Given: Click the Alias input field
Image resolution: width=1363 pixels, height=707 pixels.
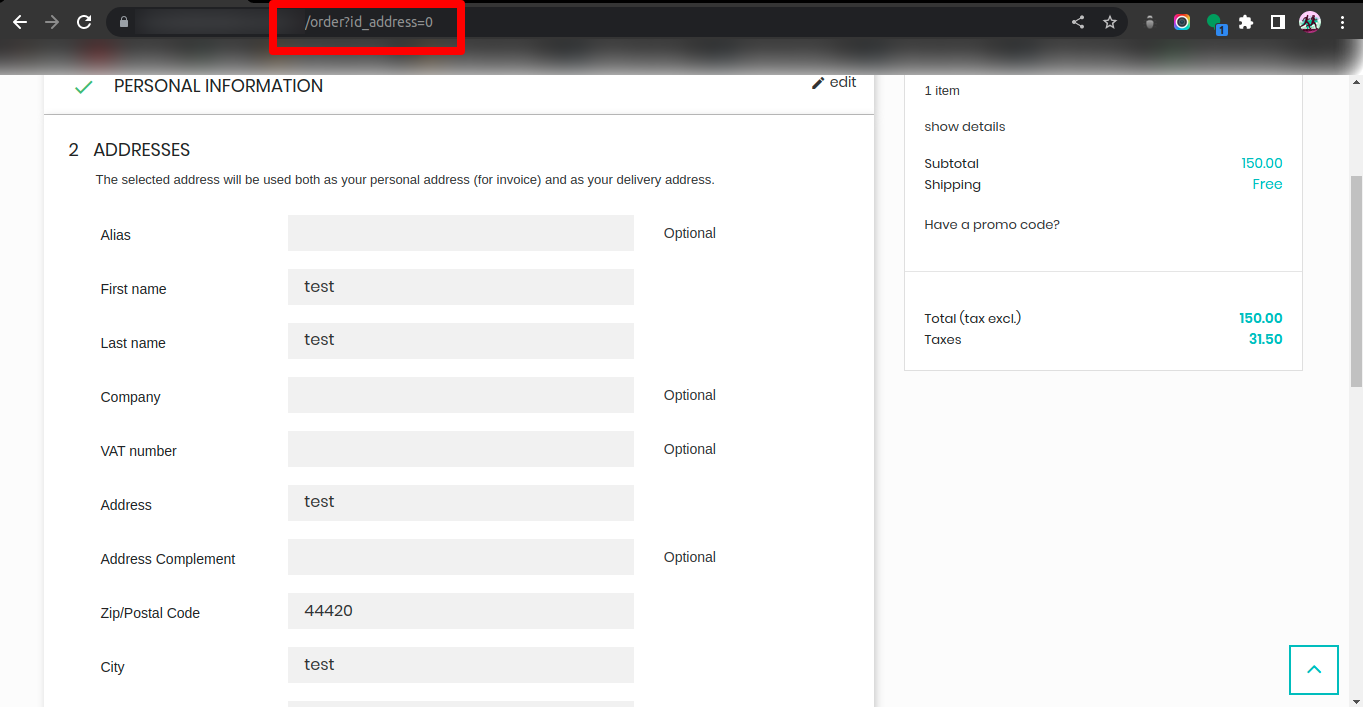Looking at the screenshot, I should click(x=461, y=233).
